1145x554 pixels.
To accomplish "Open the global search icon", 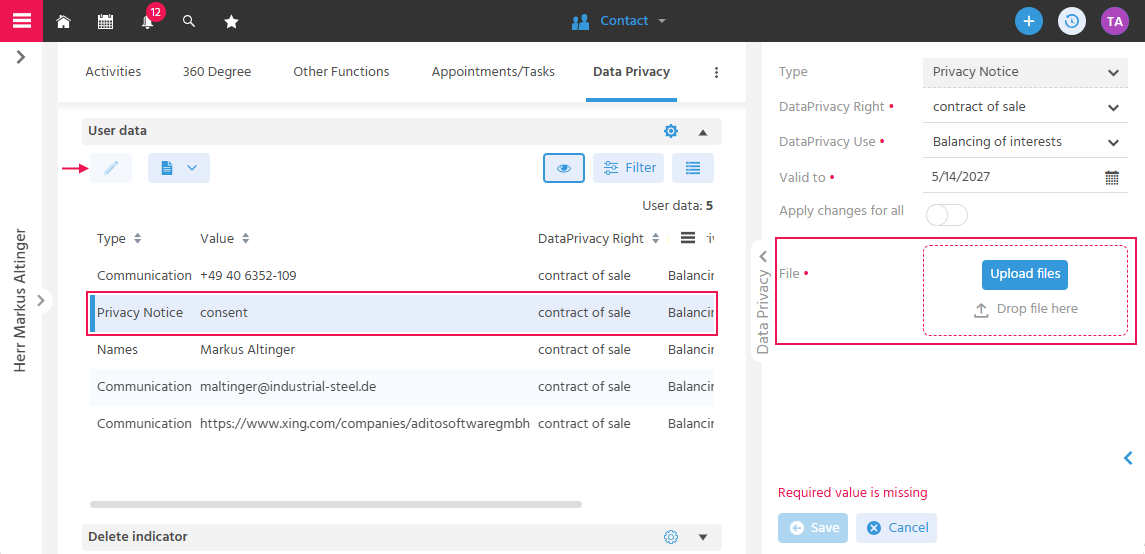I will (189, 21).
